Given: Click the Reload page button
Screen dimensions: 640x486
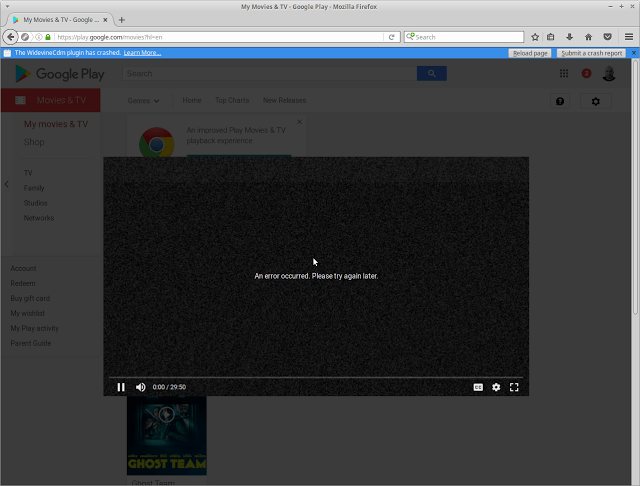Looking at the screenshot, I should coord(529,52).
